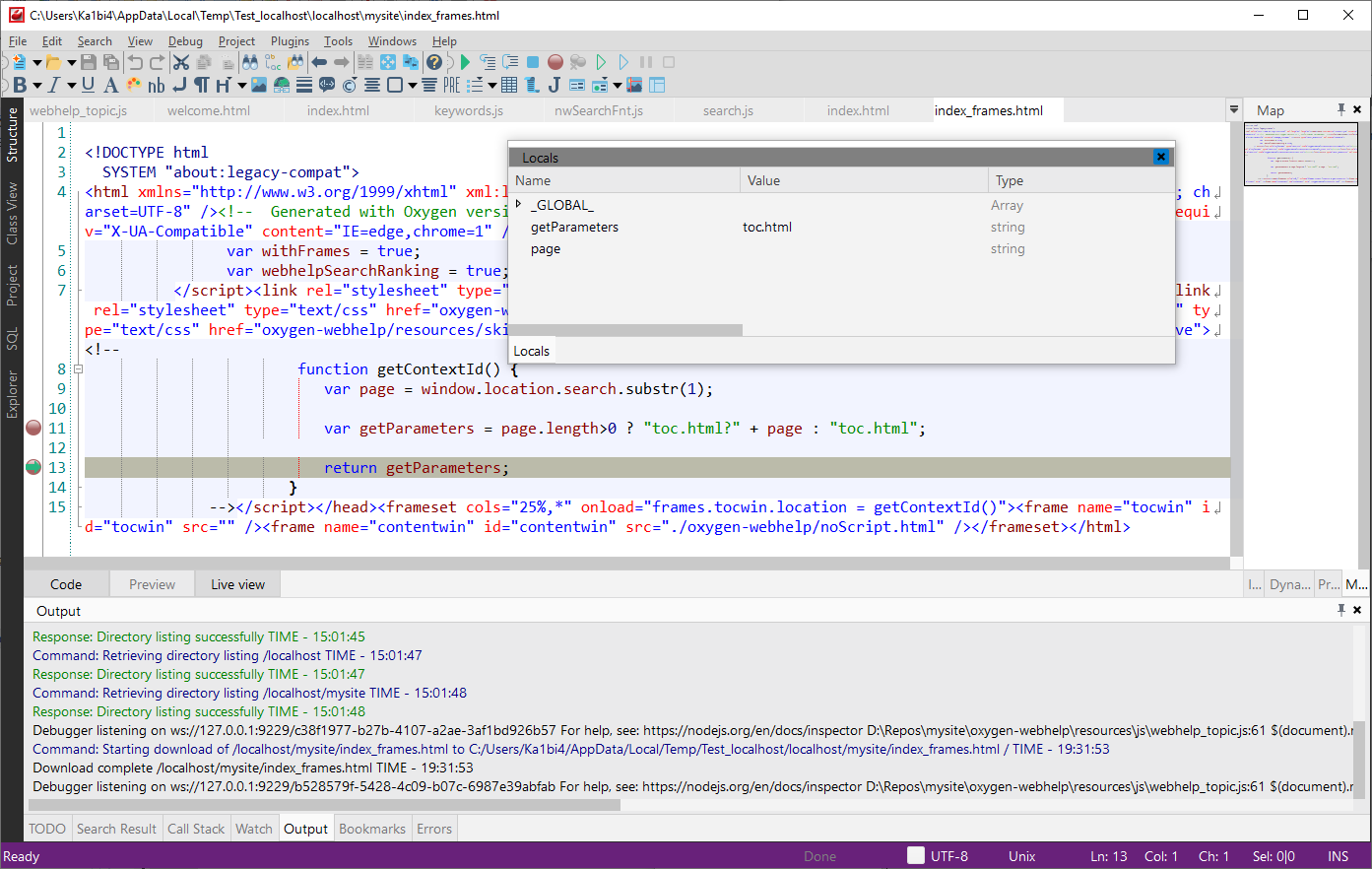
Task: Toggle breakpoint with red circle toolbar icon
Action: 555,62
